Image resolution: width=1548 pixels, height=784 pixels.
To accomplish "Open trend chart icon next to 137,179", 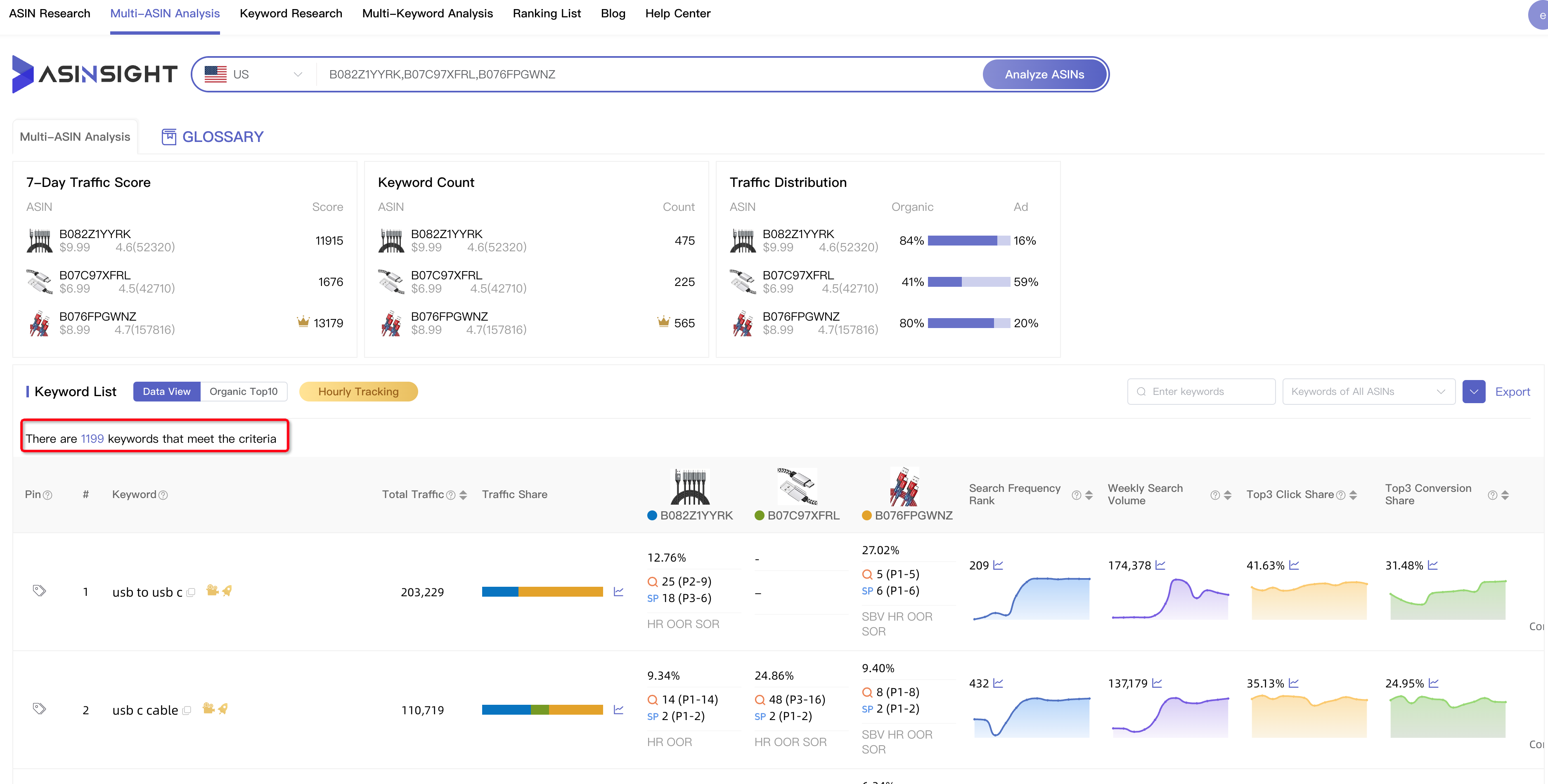I will point(1157,683).
